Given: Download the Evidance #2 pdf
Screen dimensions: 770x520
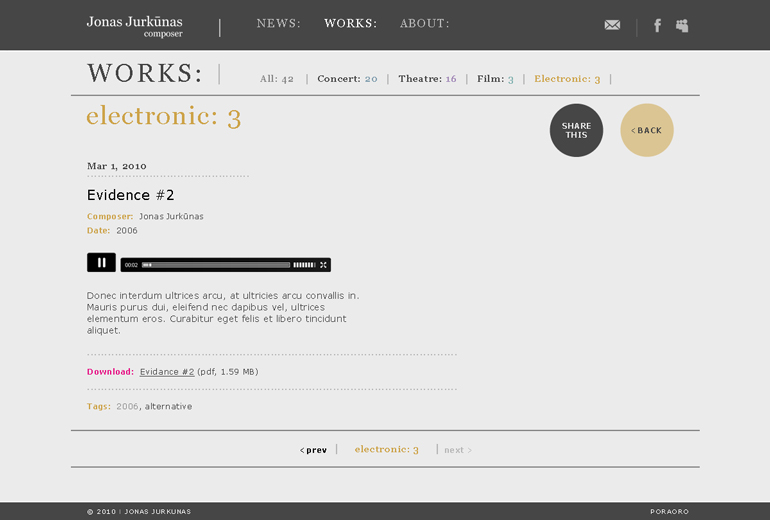Looking at the screenshot, I should coord(167,372).
